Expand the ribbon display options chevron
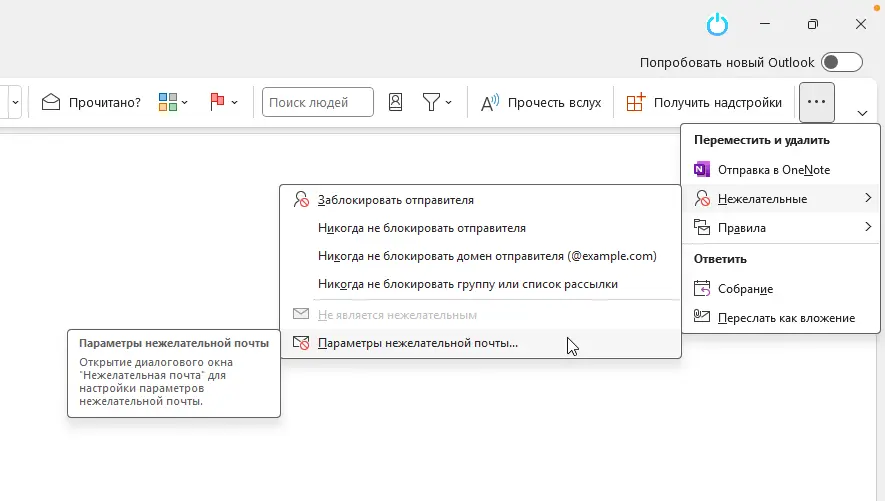Image resolution: width=885 pixels, height=501 pixels. tap(862, 112)
